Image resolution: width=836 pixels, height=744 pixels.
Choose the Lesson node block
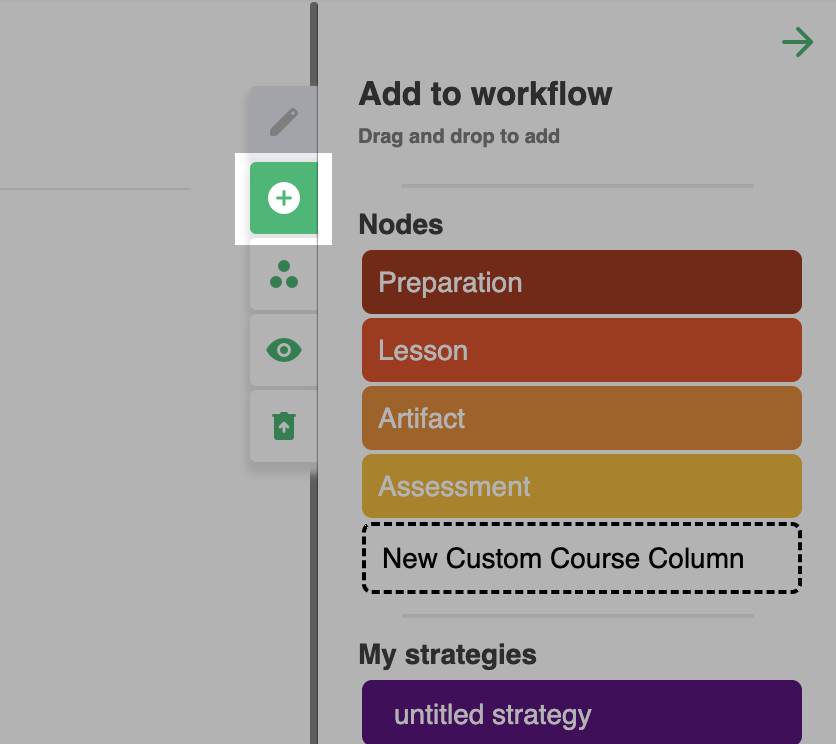click(x=581, y=350)
